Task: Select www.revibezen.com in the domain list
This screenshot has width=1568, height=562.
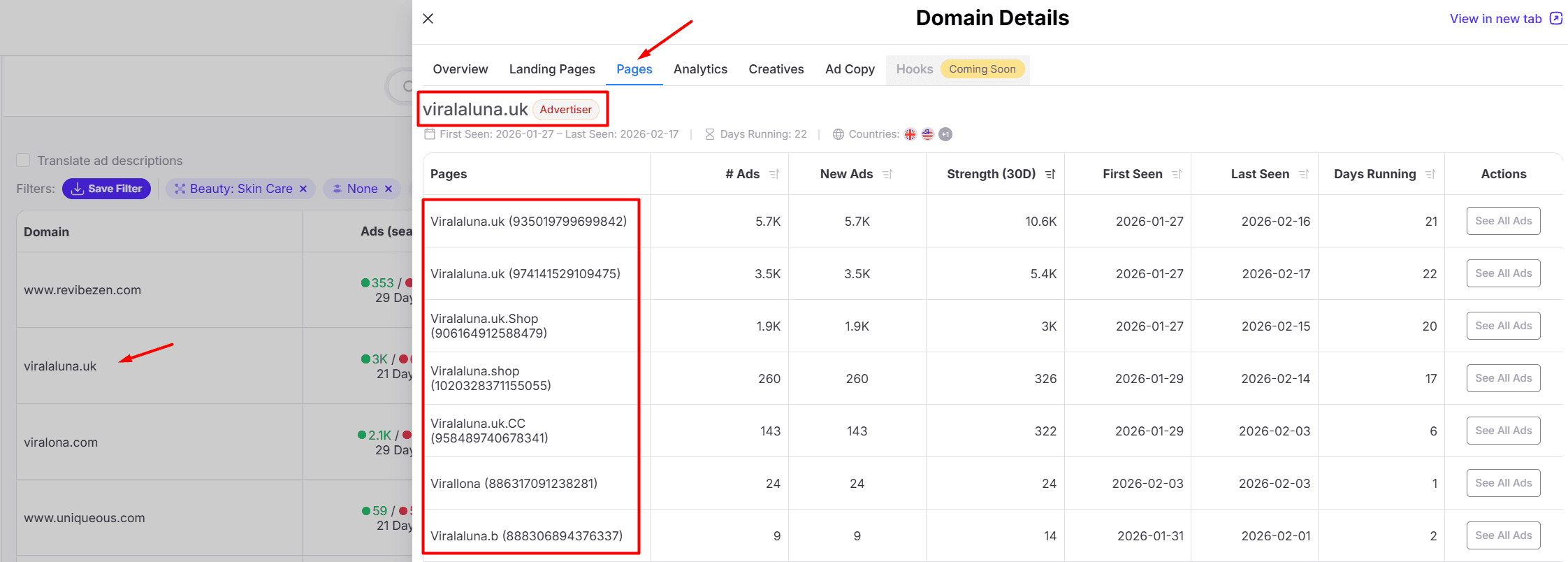Action: click(x=82, y=290)
